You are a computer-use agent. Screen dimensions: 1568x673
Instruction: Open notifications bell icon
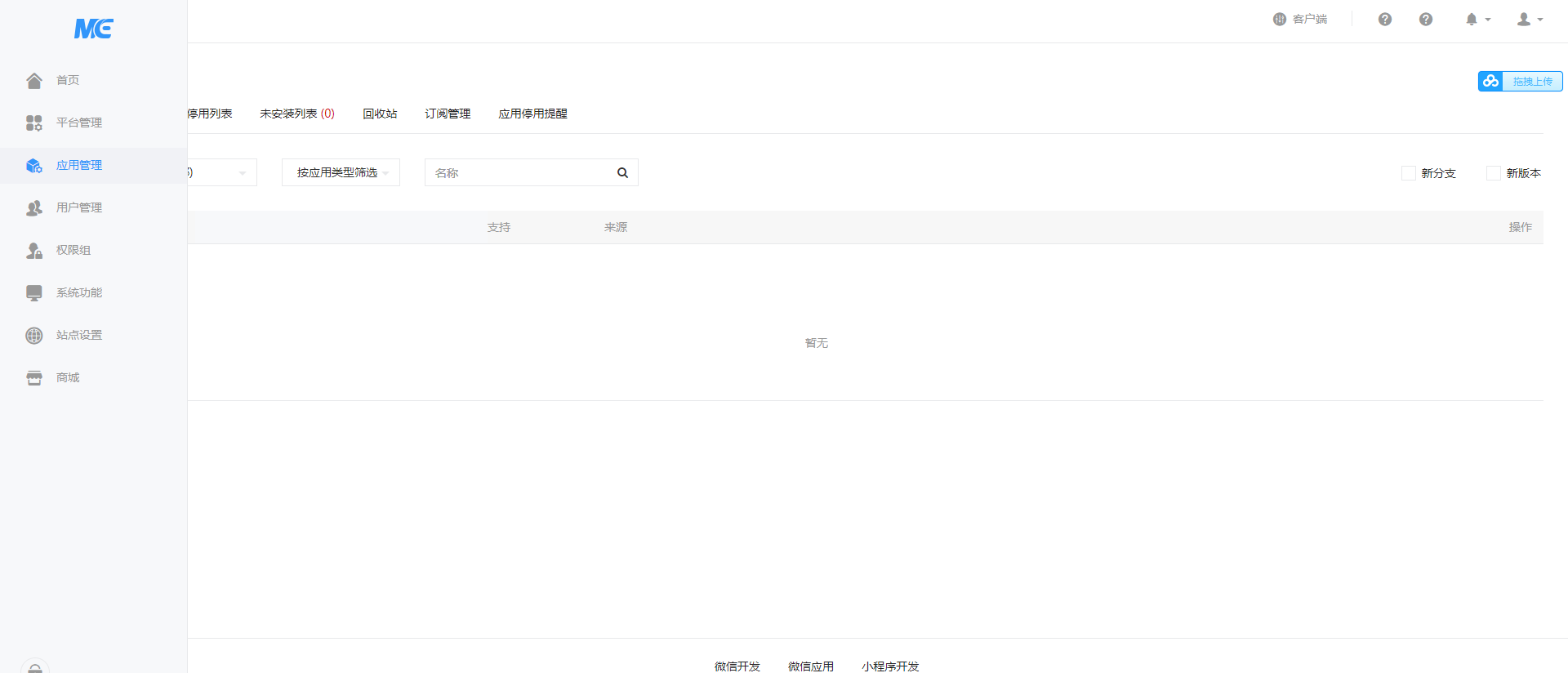1472,19
